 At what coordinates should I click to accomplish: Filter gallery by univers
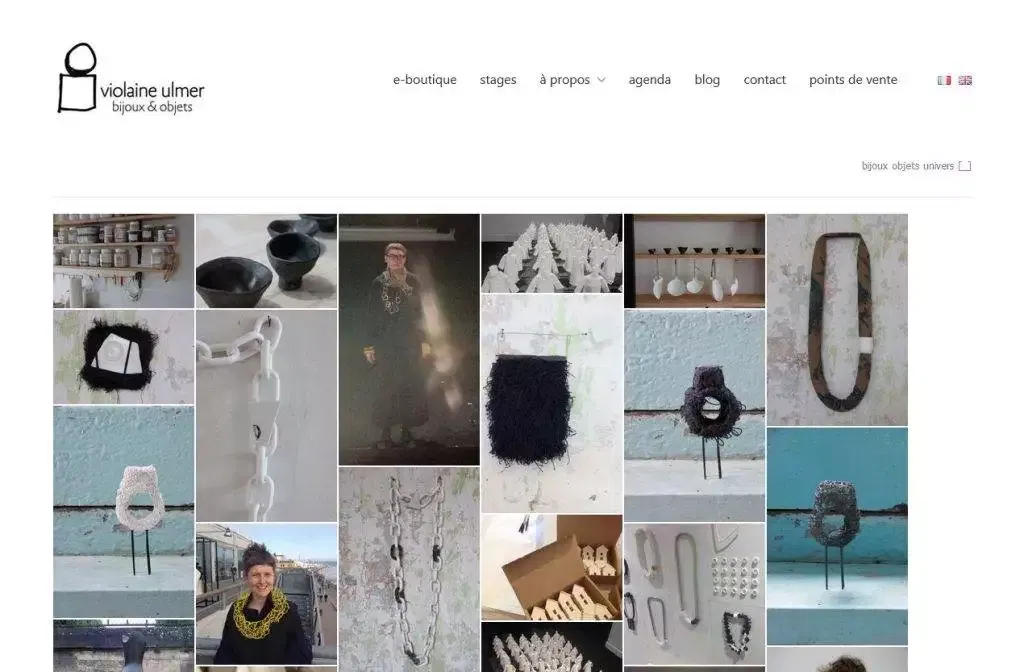(938, 166)
